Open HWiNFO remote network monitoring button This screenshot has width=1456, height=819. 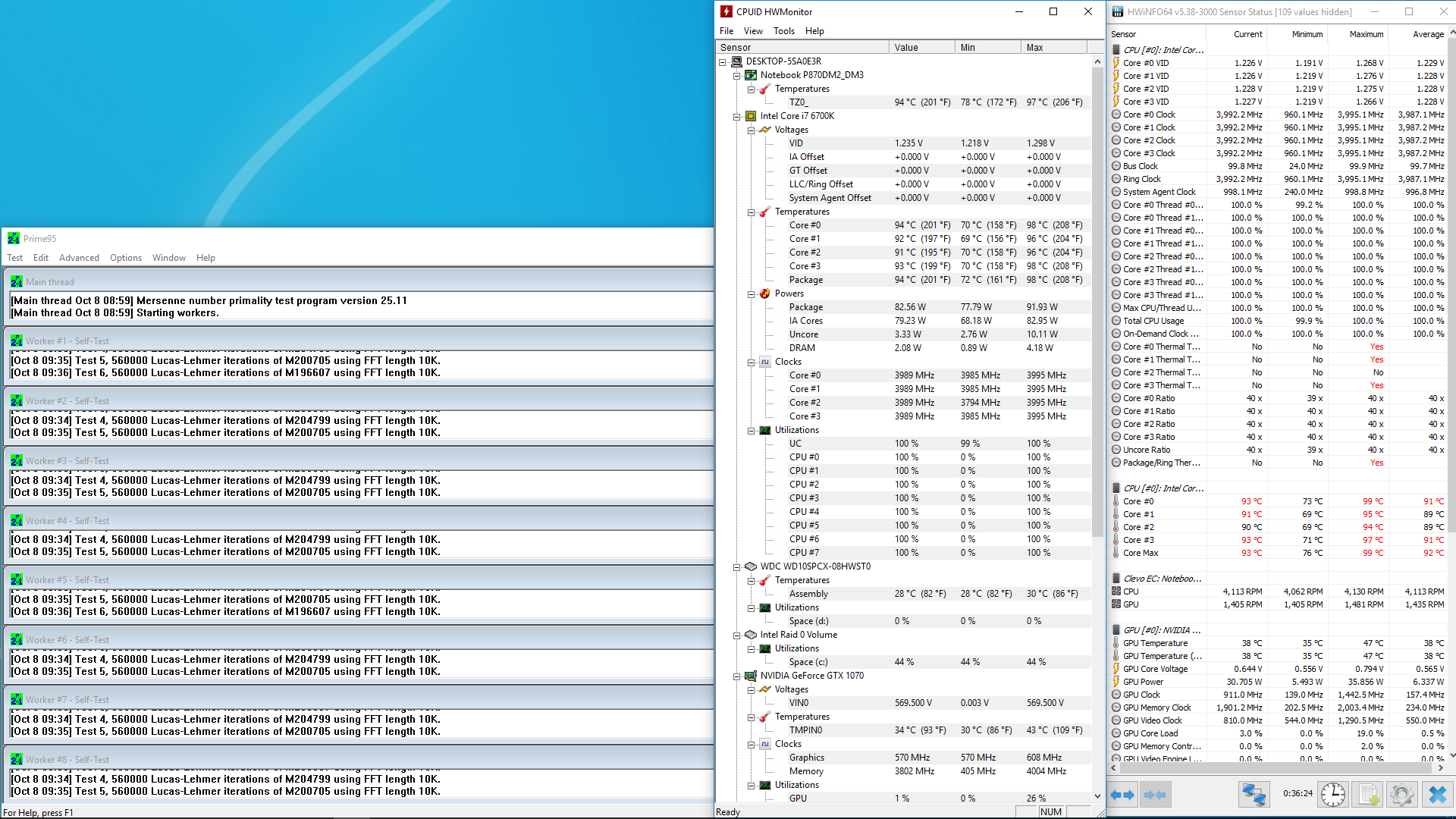[x=1254, y=795]
